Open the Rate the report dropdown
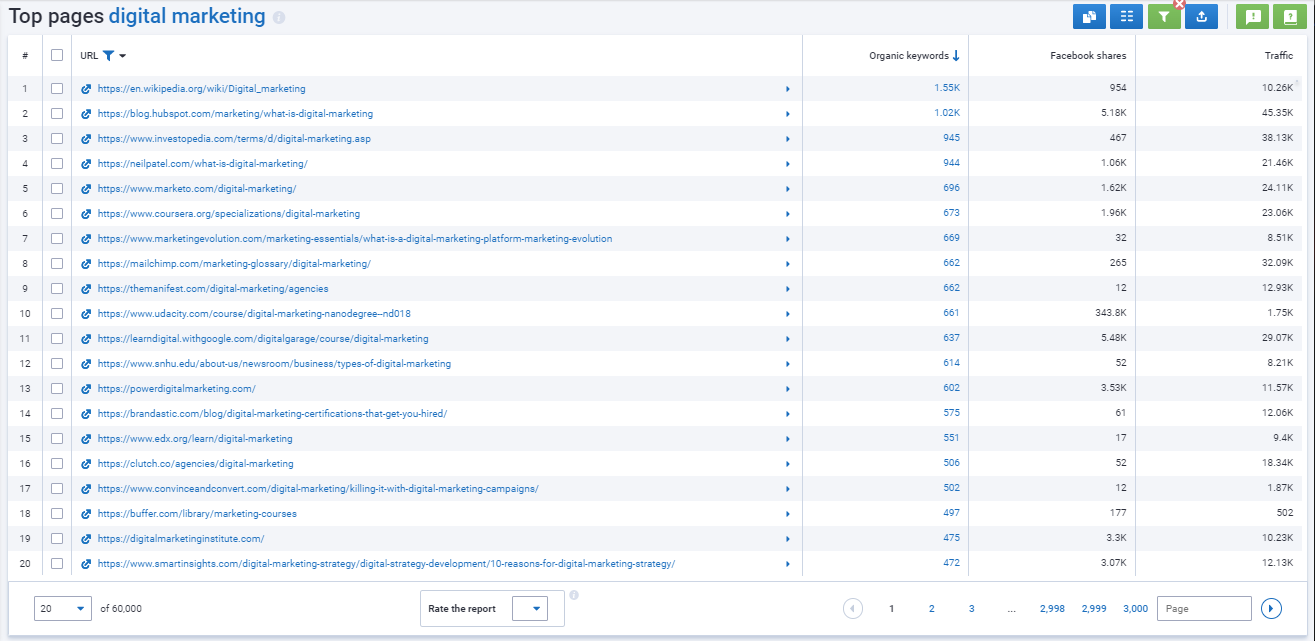This screenshot has width=1315, height=641. coord(531,608)
